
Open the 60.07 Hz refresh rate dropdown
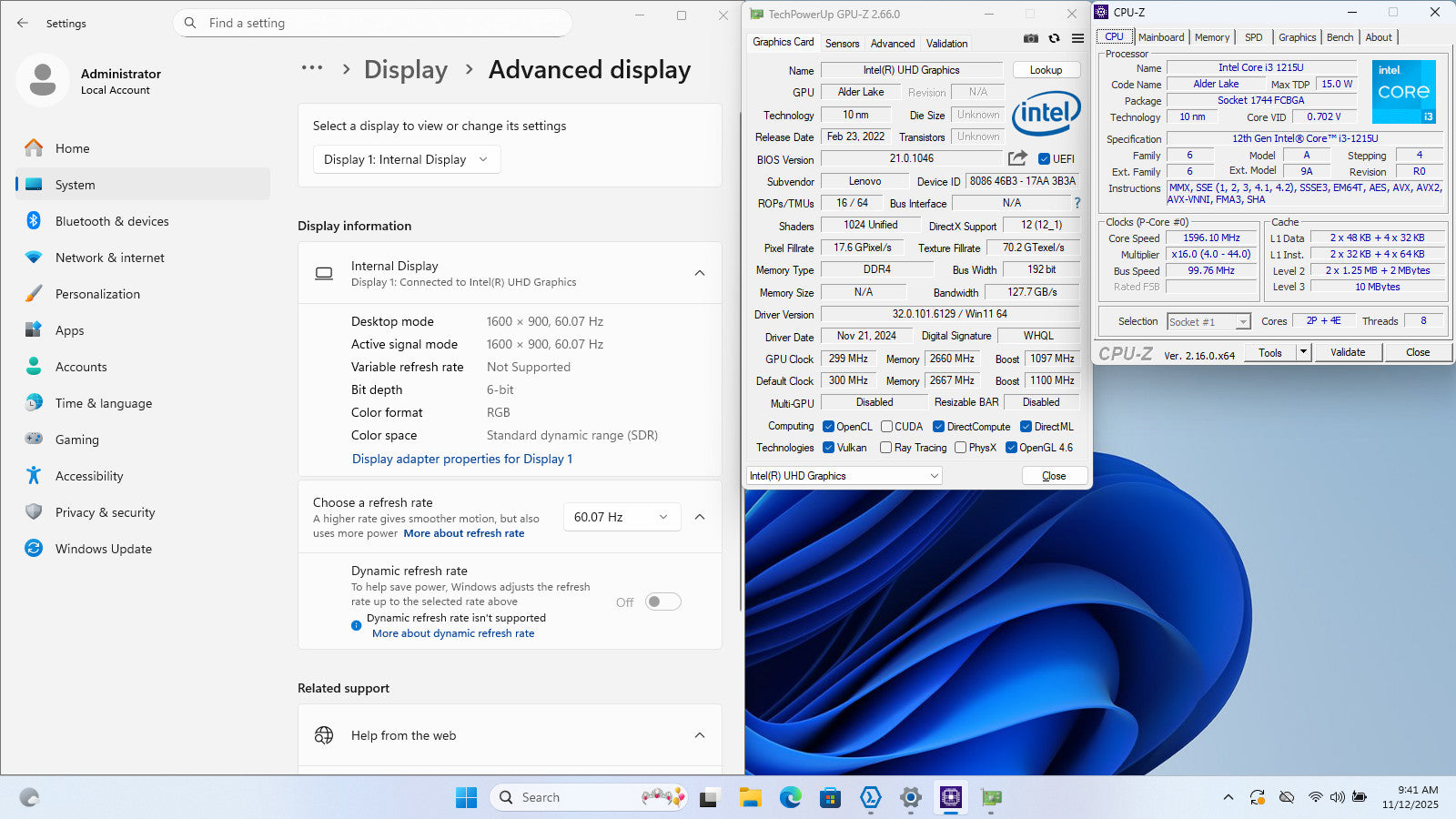coord(621,517)
